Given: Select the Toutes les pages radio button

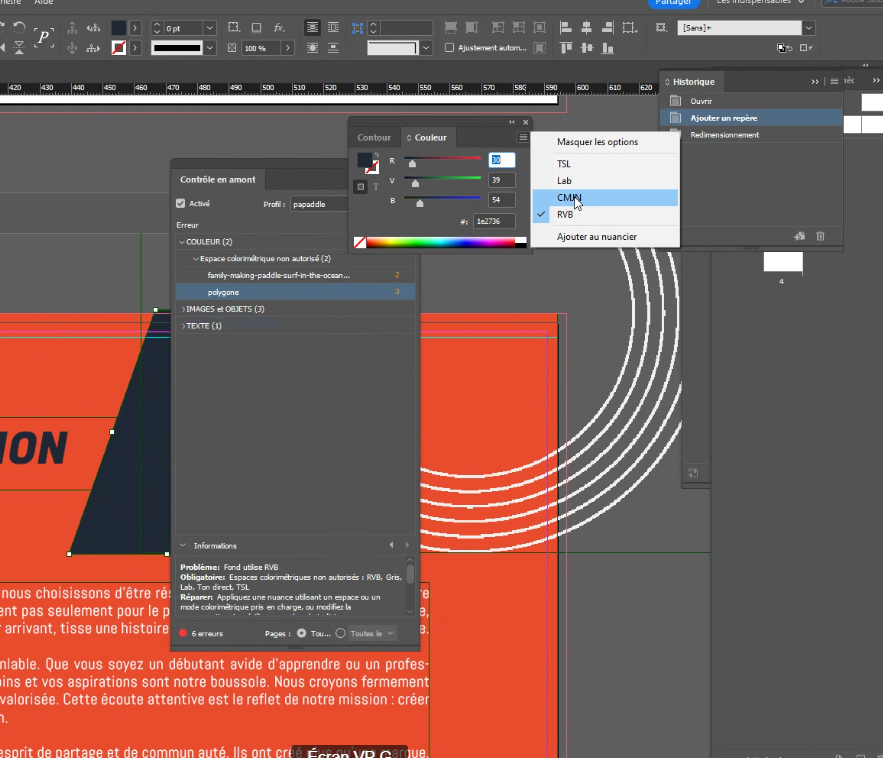Looking at the screenshot, I should click(341, 633).
